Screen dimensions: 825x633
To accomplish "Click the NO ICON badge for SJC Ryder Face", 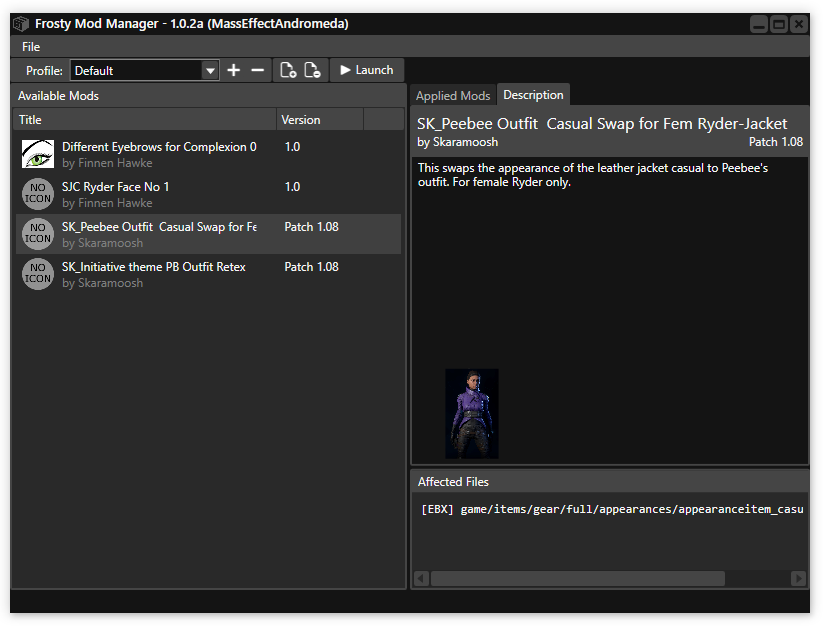I will 38,194.
